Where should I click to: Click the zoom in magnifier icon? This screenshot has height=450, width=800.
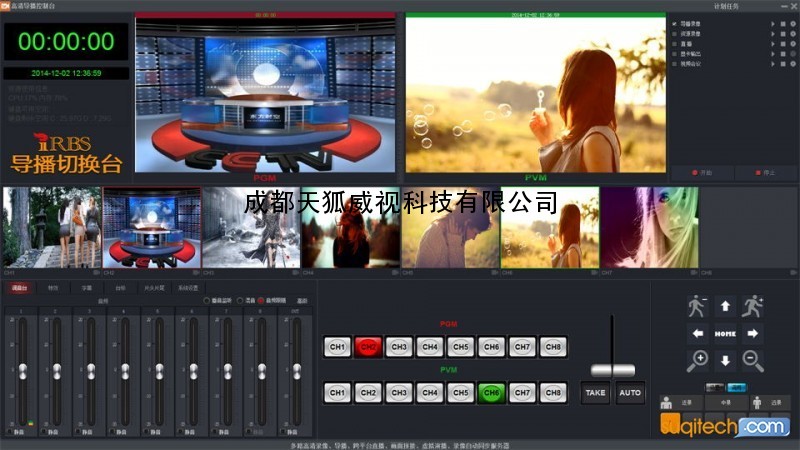click(x=697, y=361)
